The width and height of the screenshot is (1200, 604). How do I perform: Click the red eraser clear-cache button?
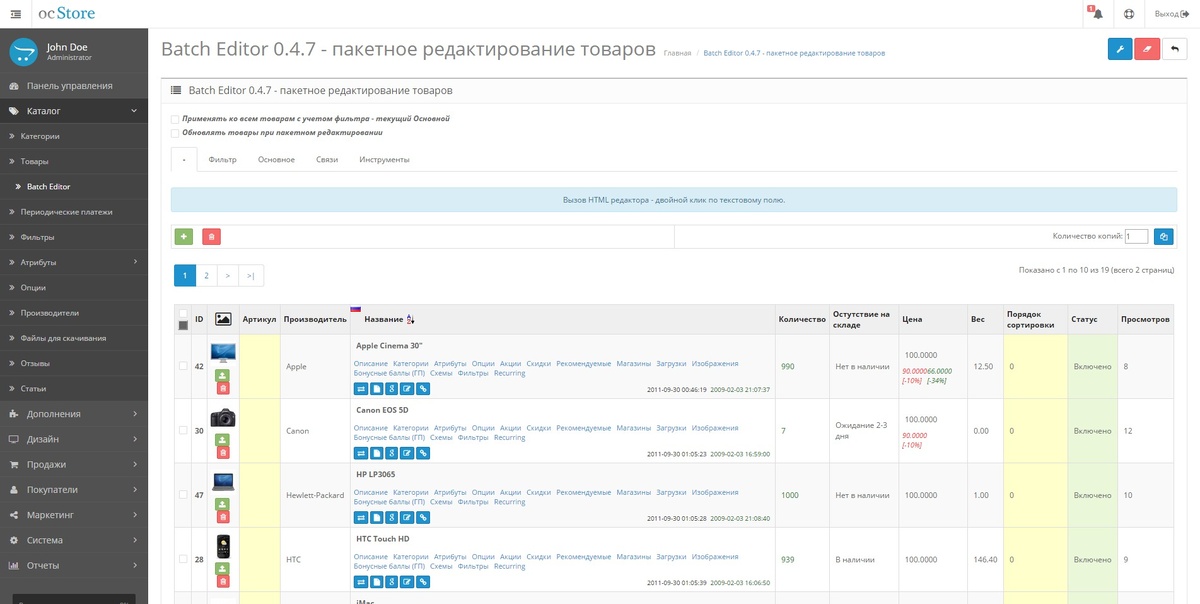1147,49
